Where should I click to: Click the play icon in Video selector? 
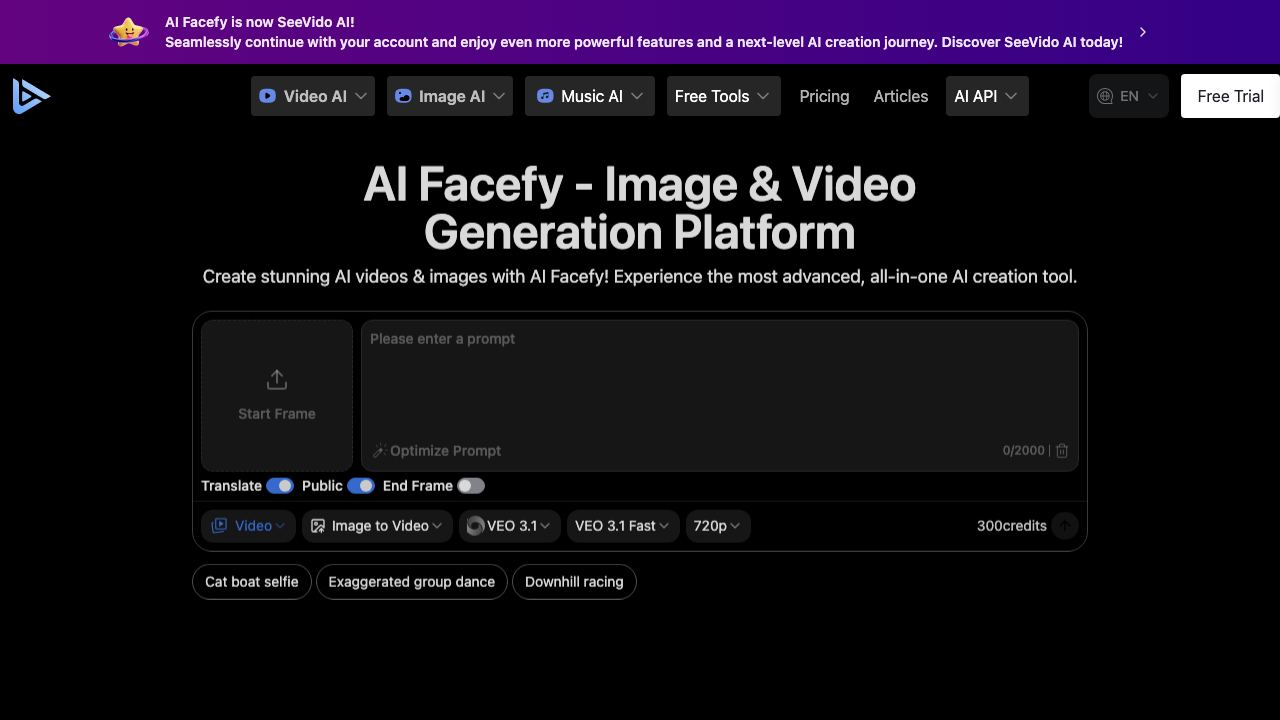tap(219, 526)
